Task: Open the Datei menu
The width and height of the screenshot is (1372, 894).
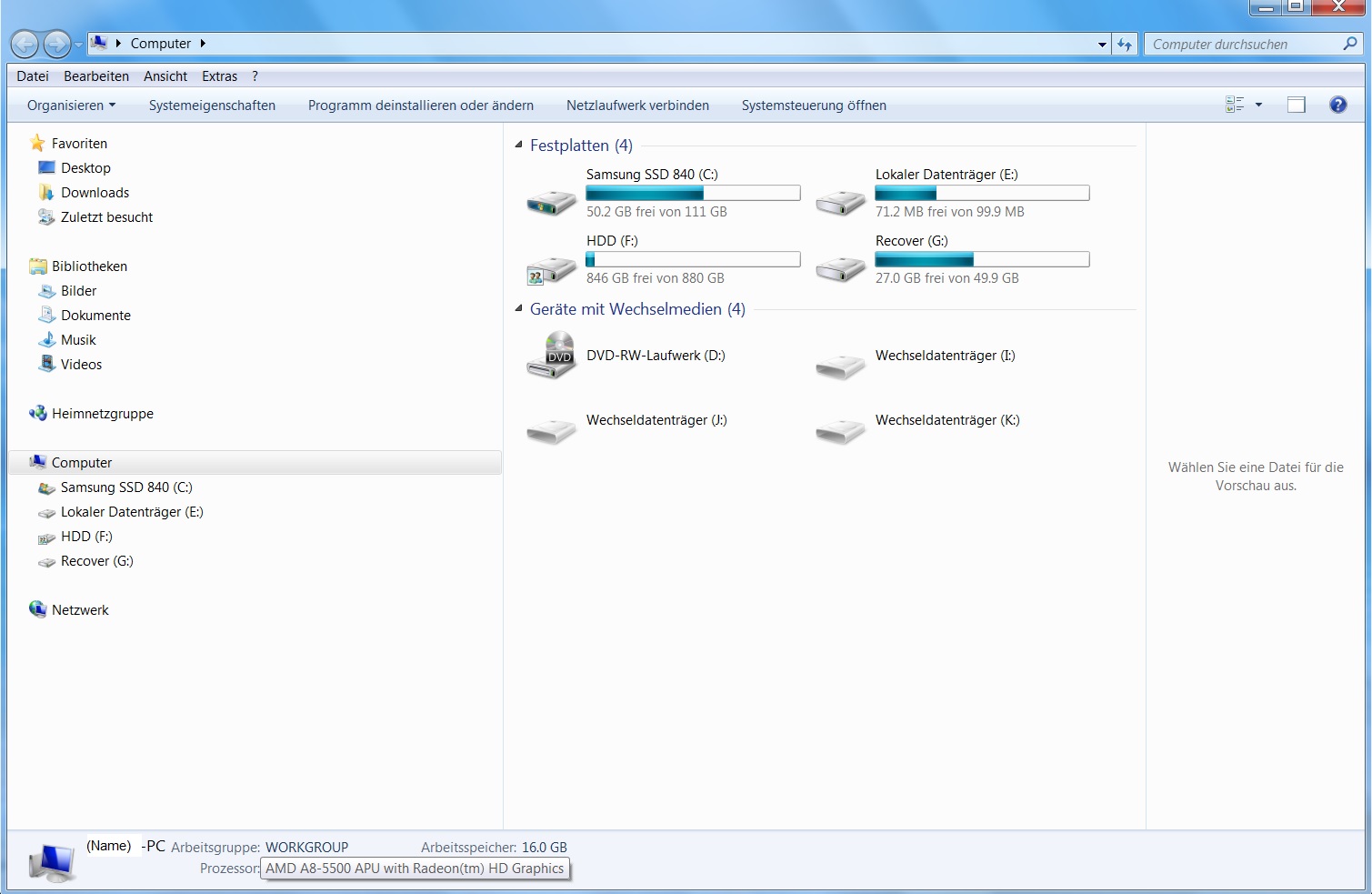Action: pyautogui.click(x=33, y=76)
